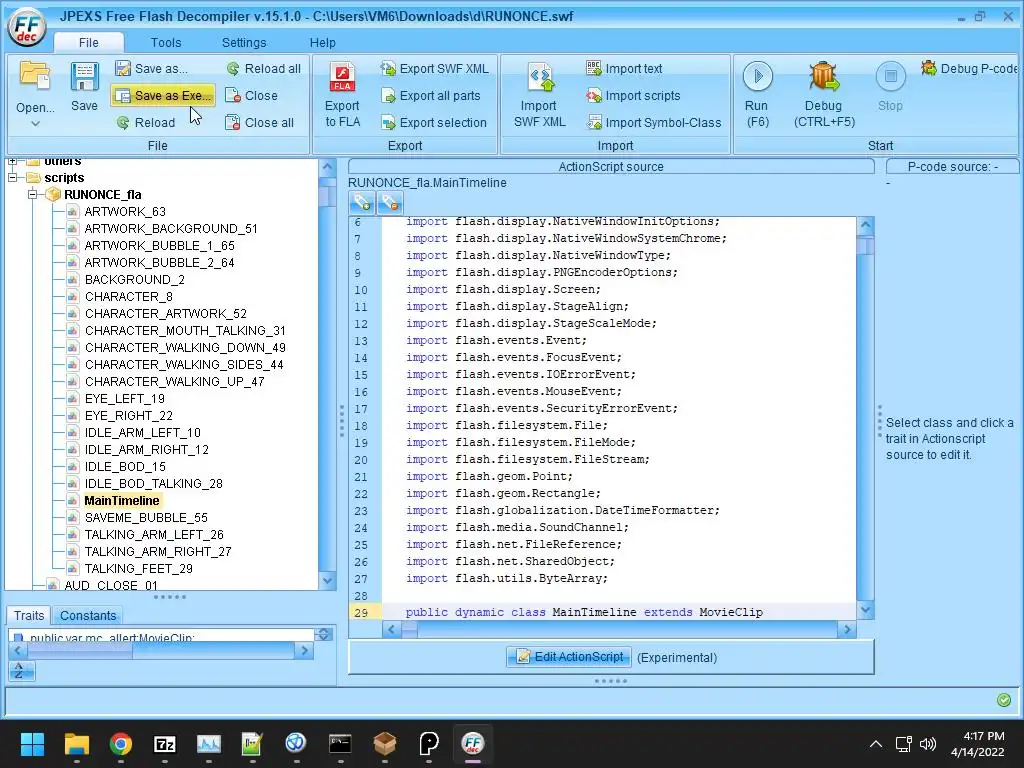This screenshot has width=1024, height=768.
Task: Select TALKING_FEET_29 tree item
Action: [138, 568]
